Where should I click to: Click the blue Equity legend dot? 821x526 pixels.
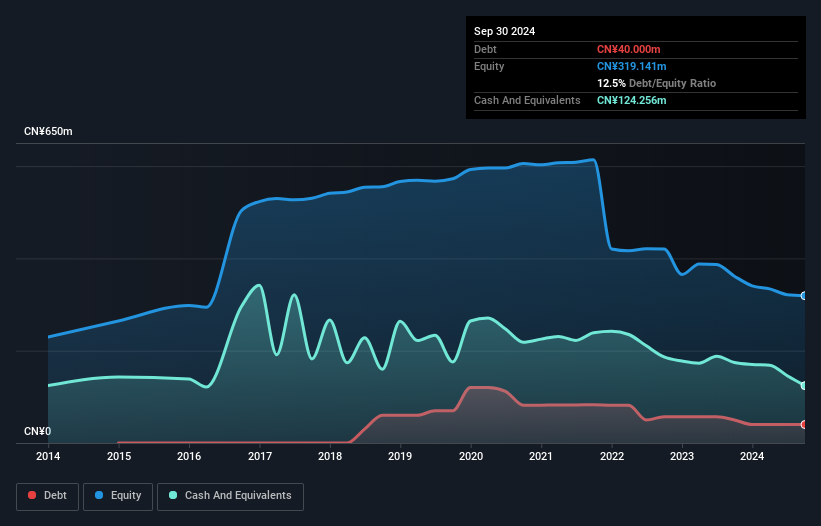point(99,495)
